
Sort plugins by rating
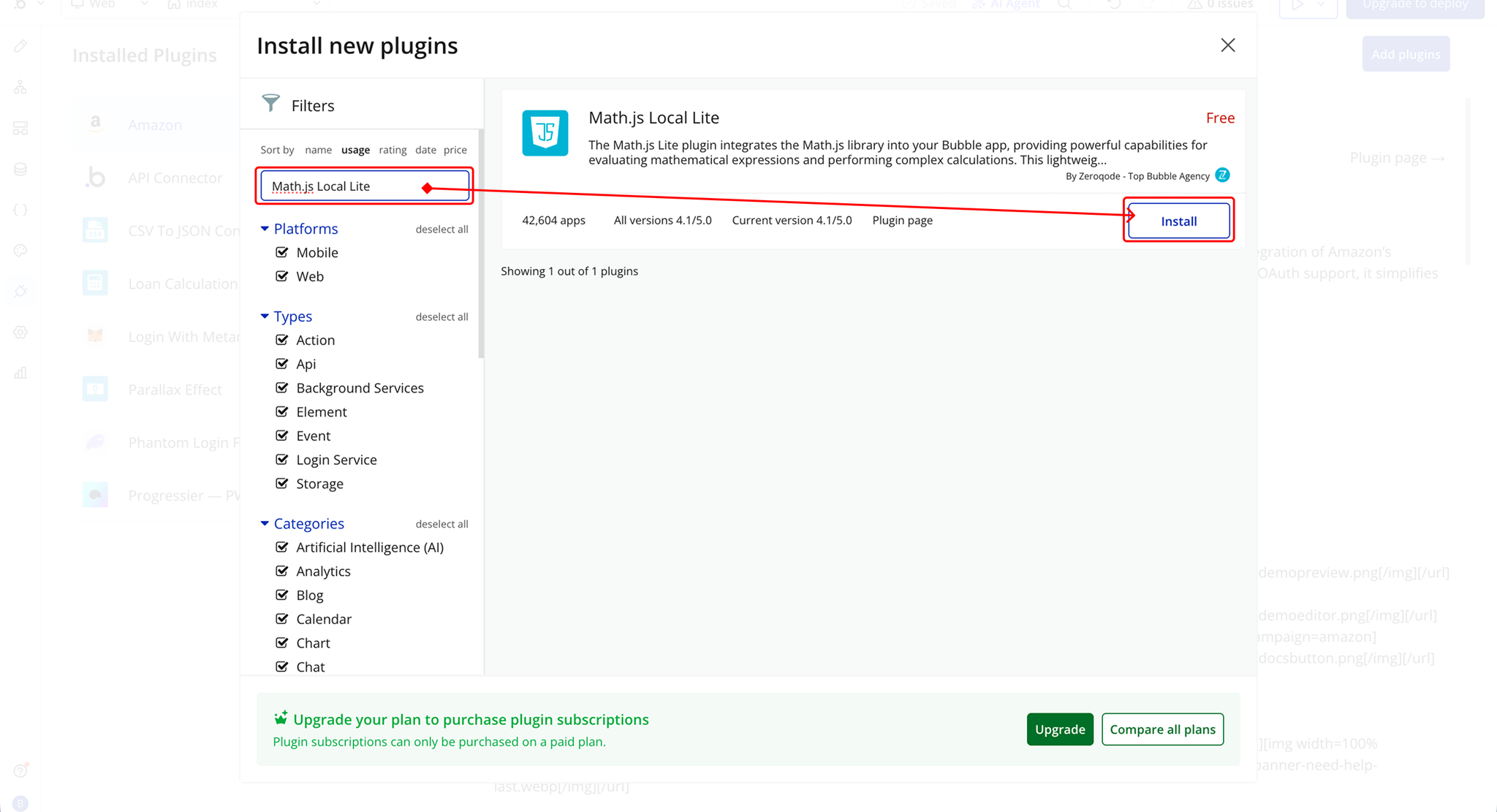(393, 150)
